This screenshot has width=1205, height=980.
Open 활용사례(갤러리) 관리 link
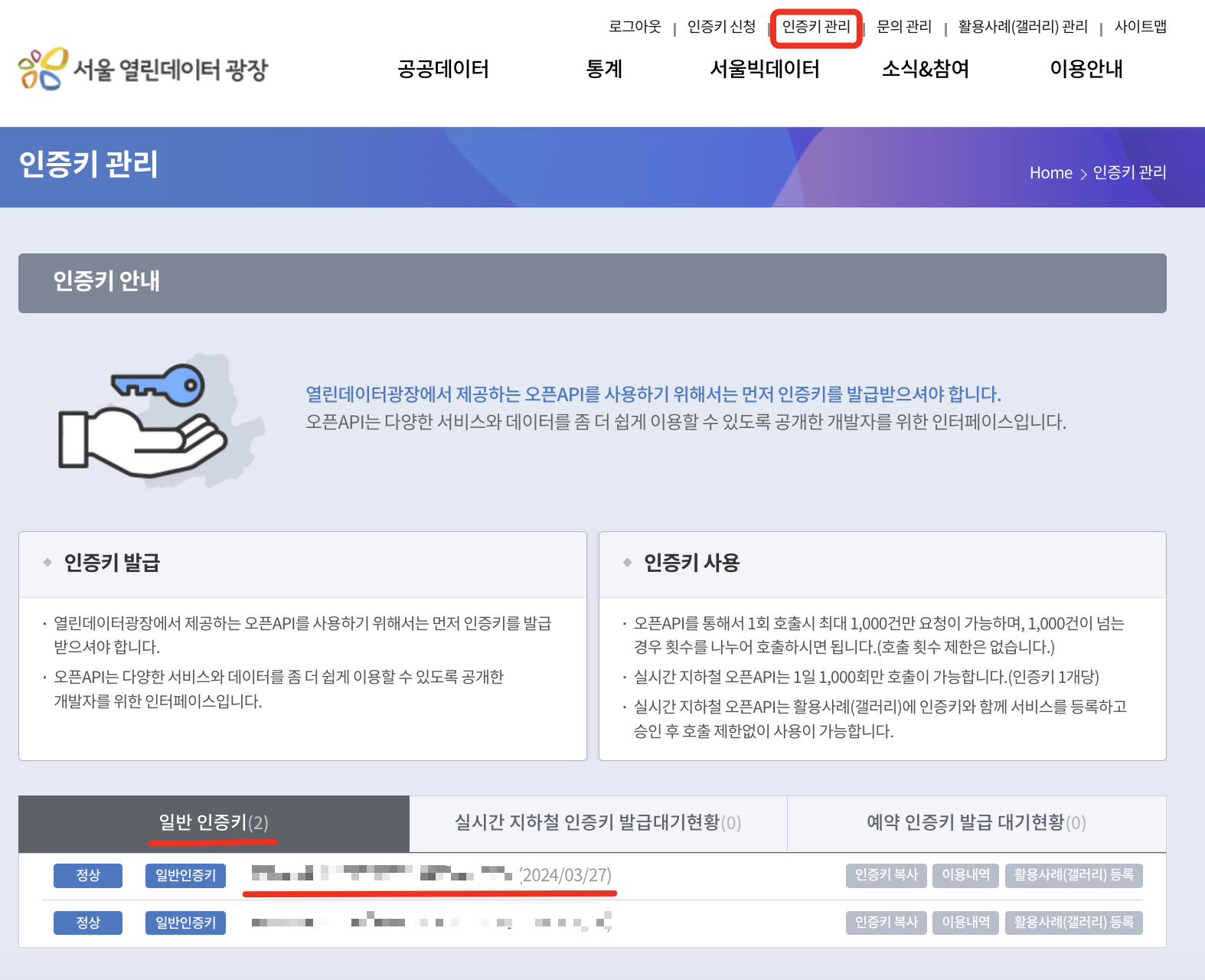[1023, 27]
